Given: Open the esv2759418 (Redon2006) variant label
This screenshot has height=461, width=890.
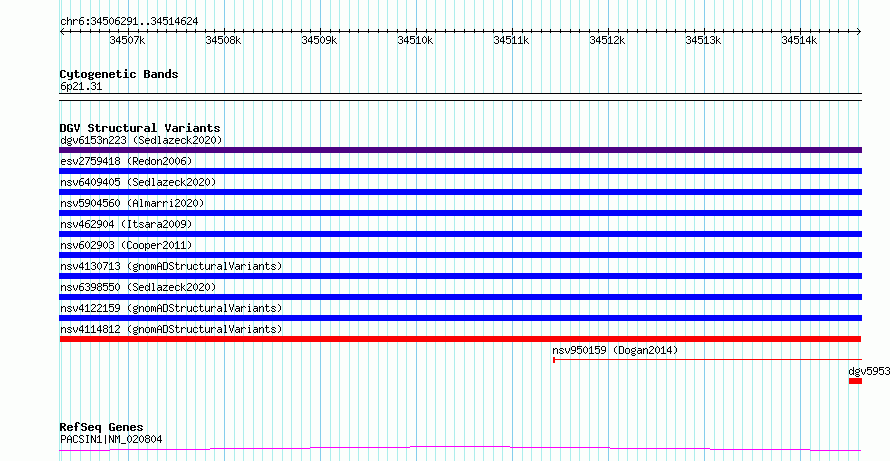Looking at the screenshot, I should [x=126, y=161].
